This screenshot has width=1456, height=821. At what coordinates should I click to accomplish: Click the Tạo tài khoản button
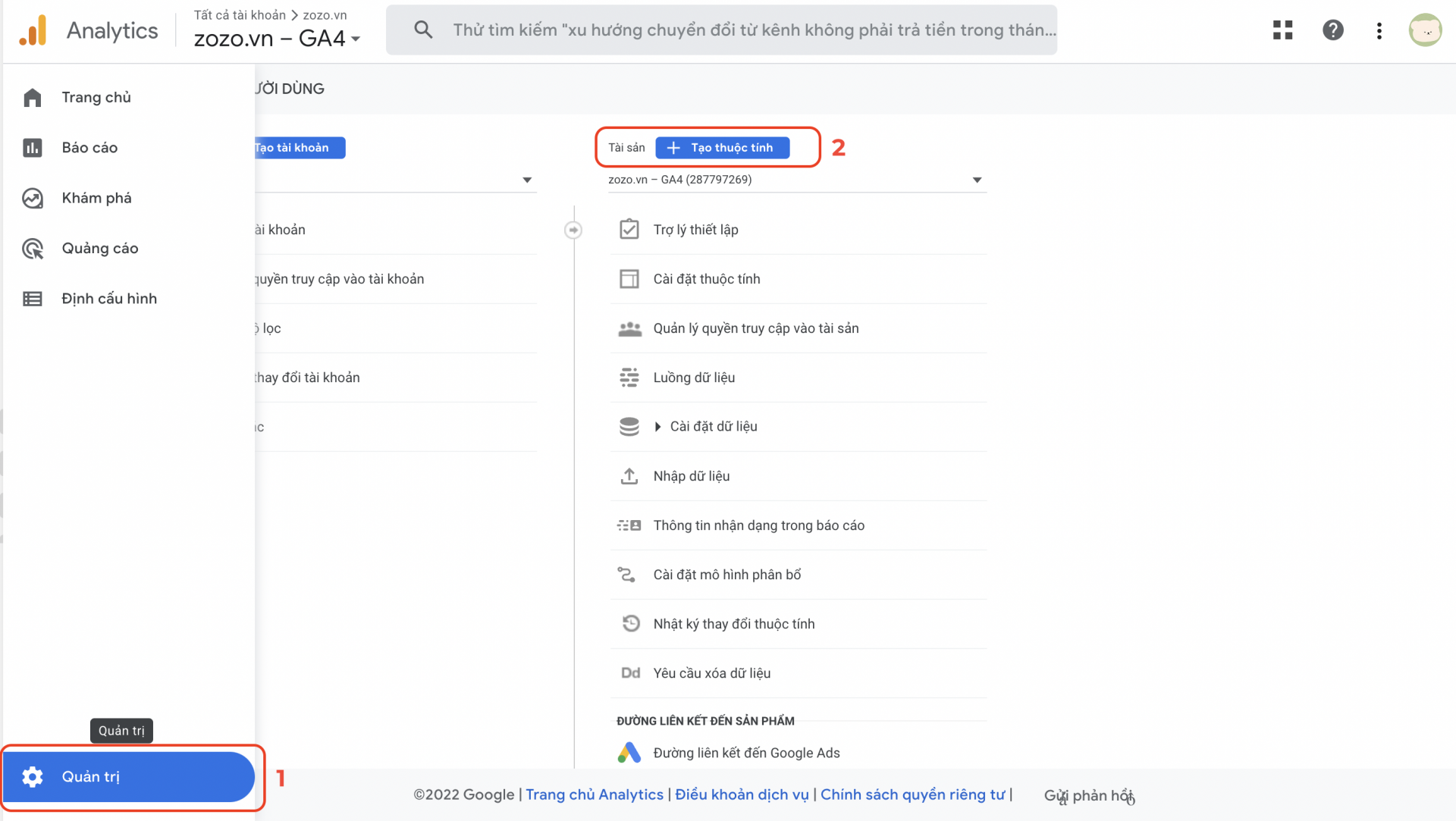click(300, 148)
